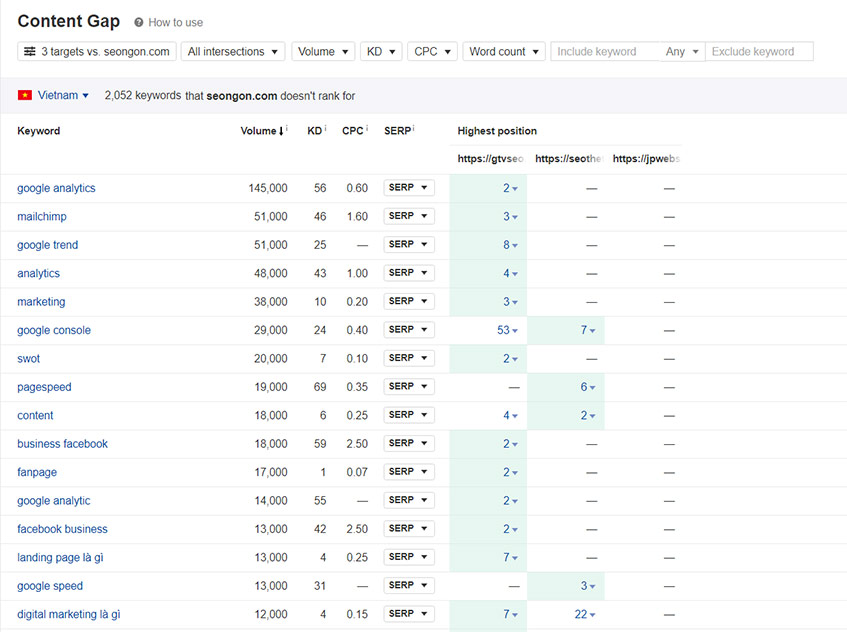
Task: Open the google speed keyword link
Action: pos(50,586)
